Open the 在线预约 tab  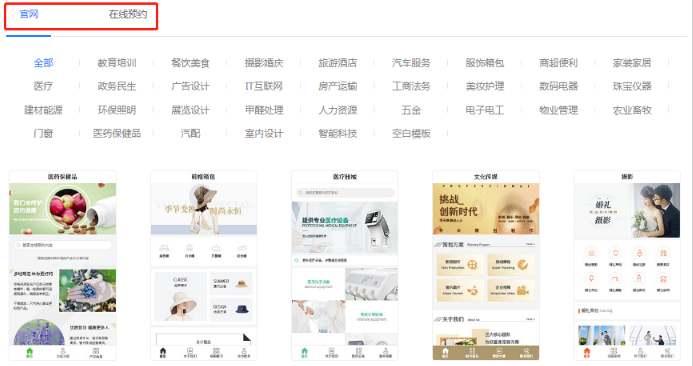point(128,14)
